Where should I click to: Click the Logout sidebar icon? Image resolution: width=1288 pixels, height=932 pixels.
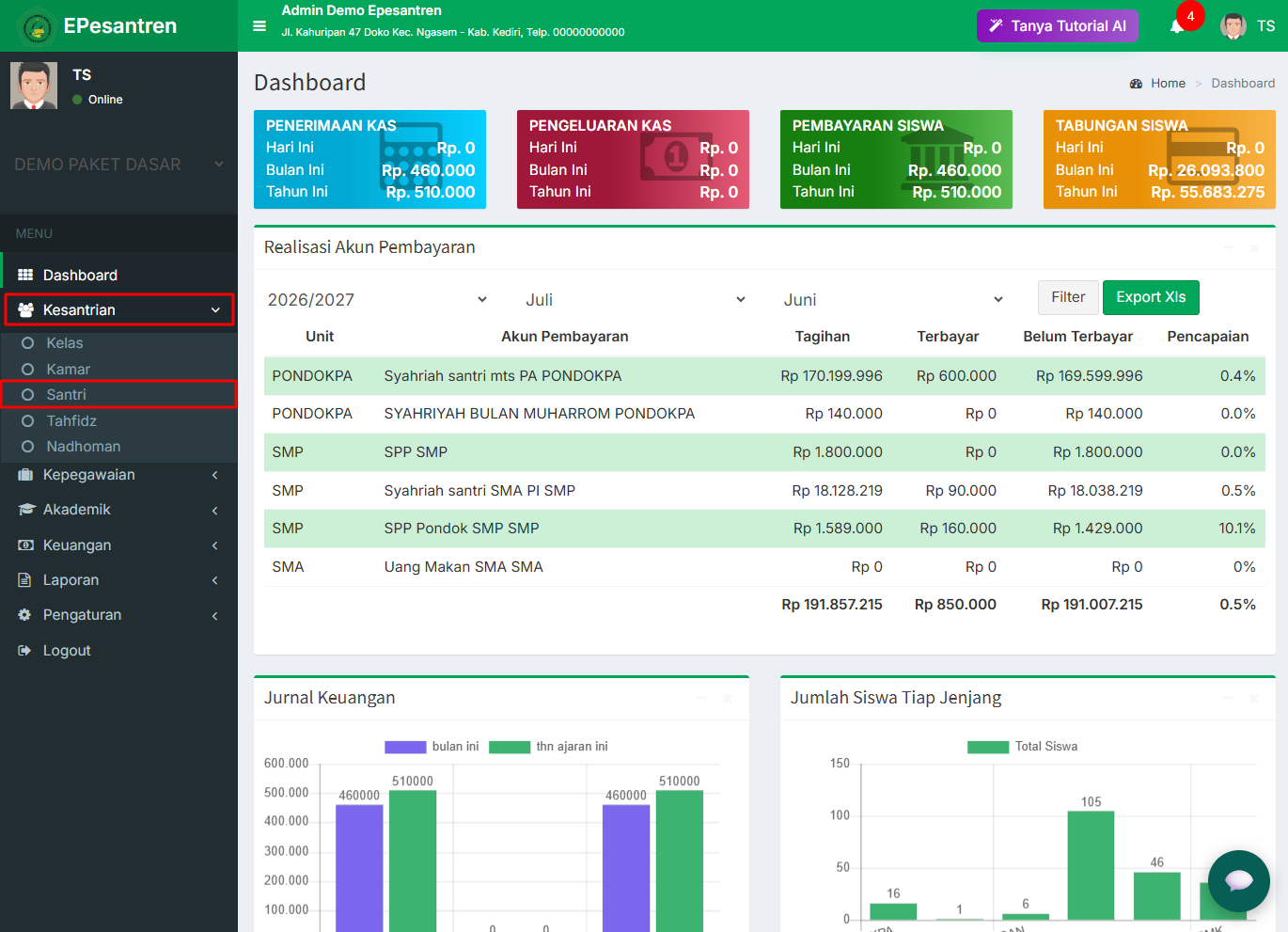[25, 650]
